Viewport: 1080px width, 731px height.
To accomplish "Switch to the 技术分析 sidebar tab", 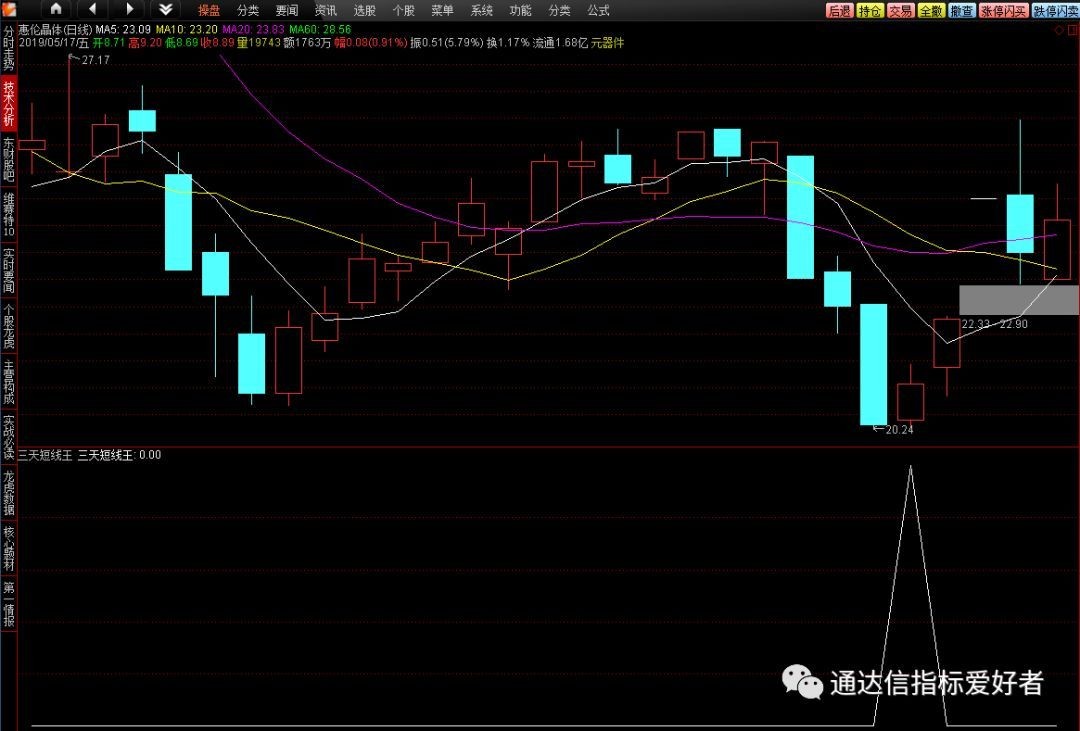I will tap(9, 104).
